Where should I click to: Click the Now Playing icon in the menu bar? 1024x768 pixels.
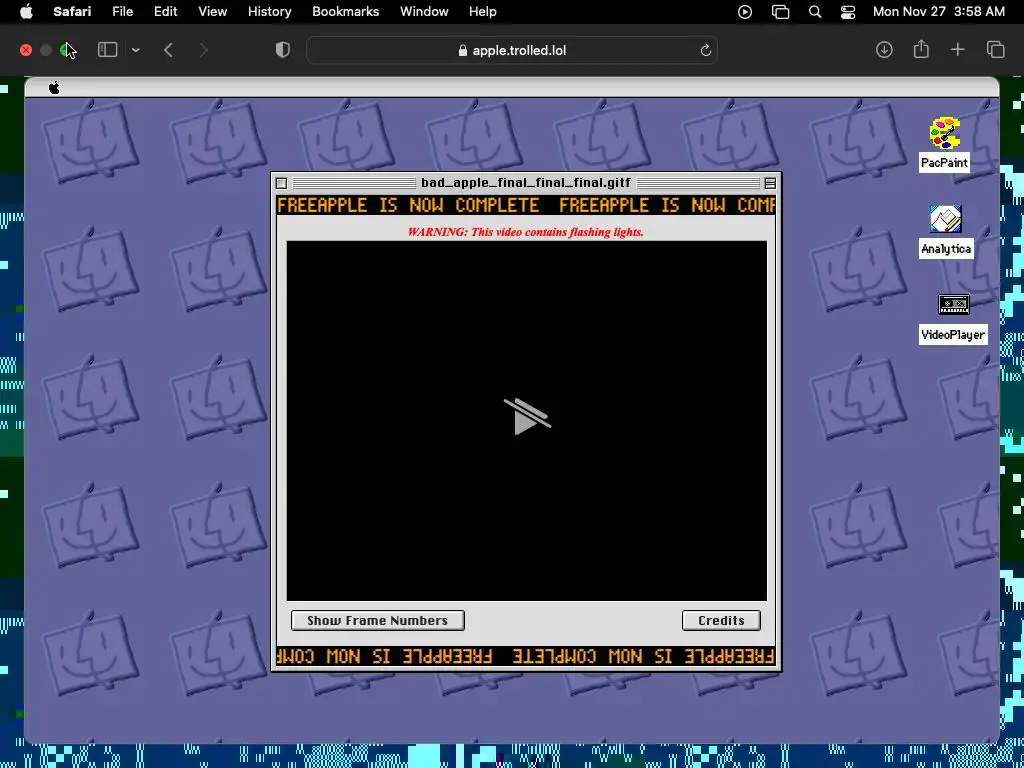[x=744, y=12]
